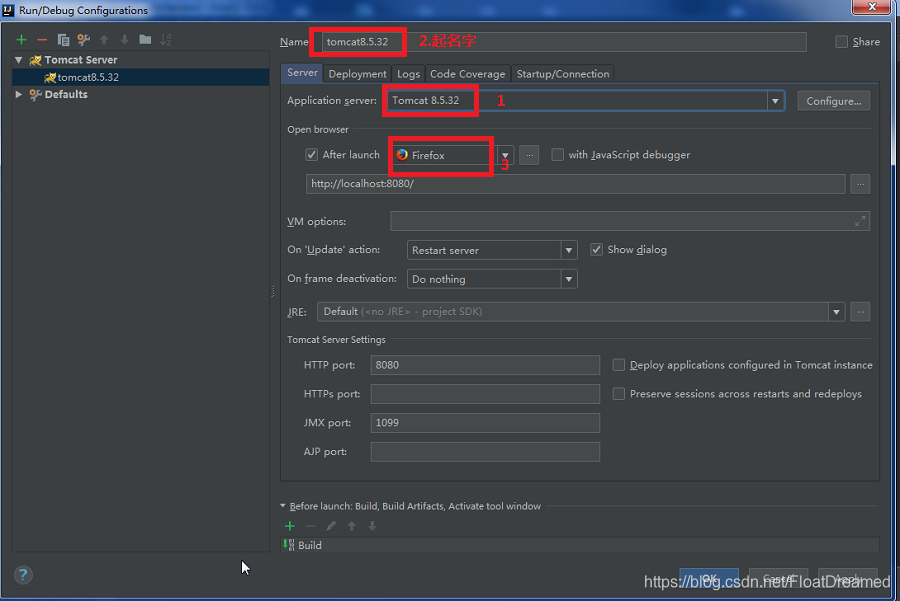Image resolution: width=900 pixels, height=601 pixels.
Task: Expand the Defaults tree node
Action: 19,94
